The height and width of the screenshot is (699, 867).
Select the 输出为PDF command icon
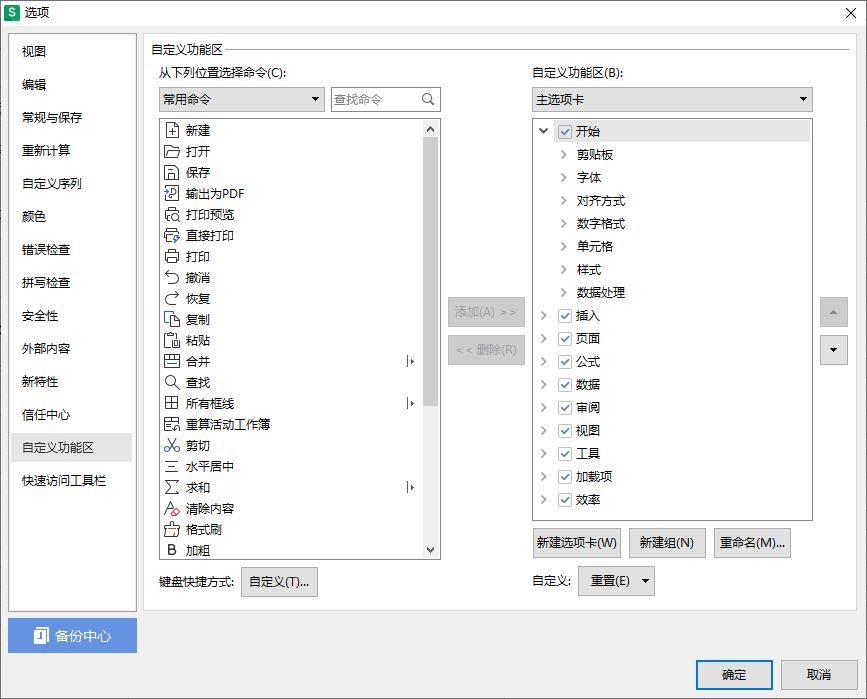174,192
